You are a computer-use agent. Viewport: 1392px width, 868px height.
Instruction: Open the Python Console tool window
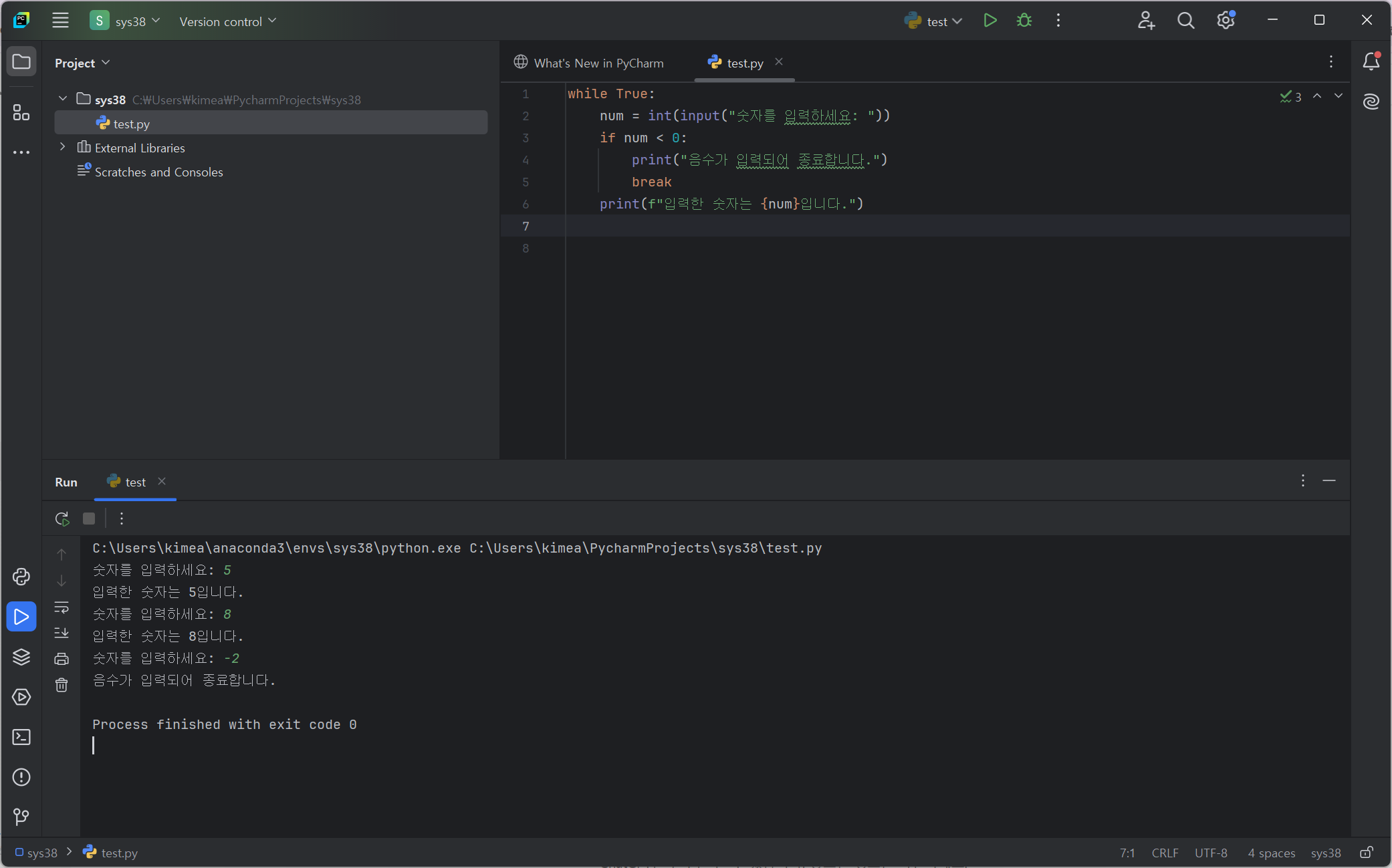pyautogui.click(x=21, y=577)
